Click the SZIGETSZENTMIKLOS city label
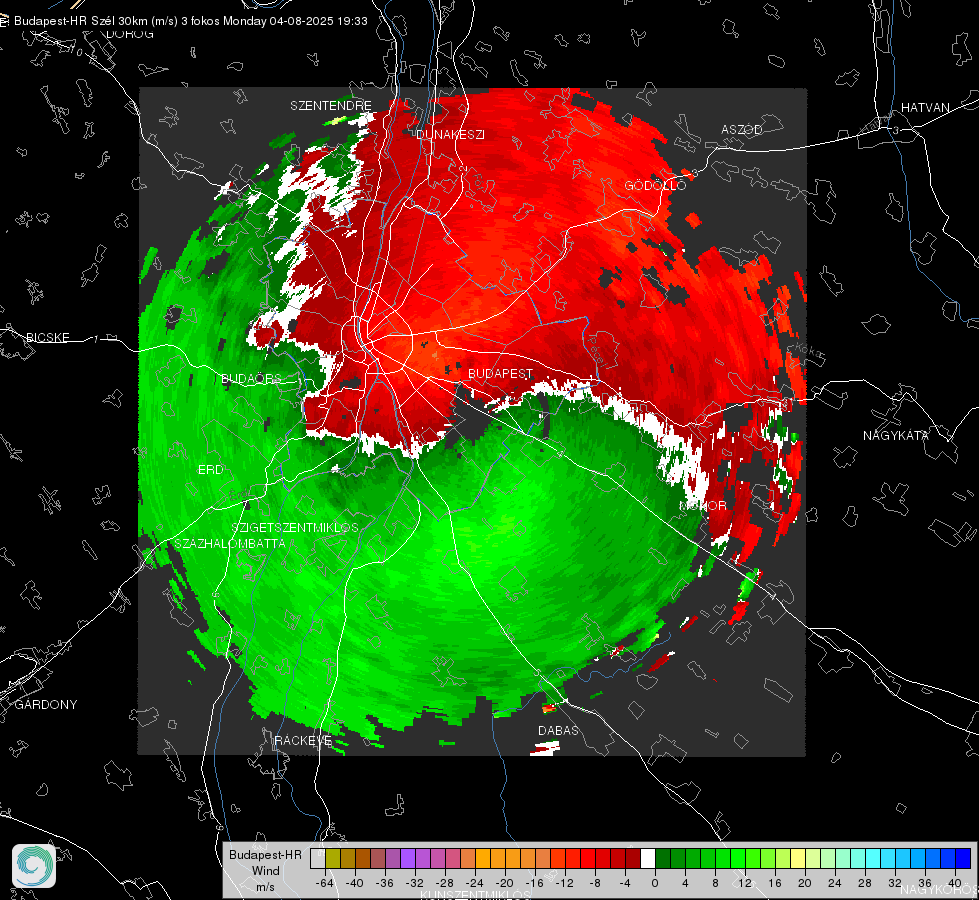The height and width of the screenshot is (900, 979). pyautogui.click(x=295, y=527)
